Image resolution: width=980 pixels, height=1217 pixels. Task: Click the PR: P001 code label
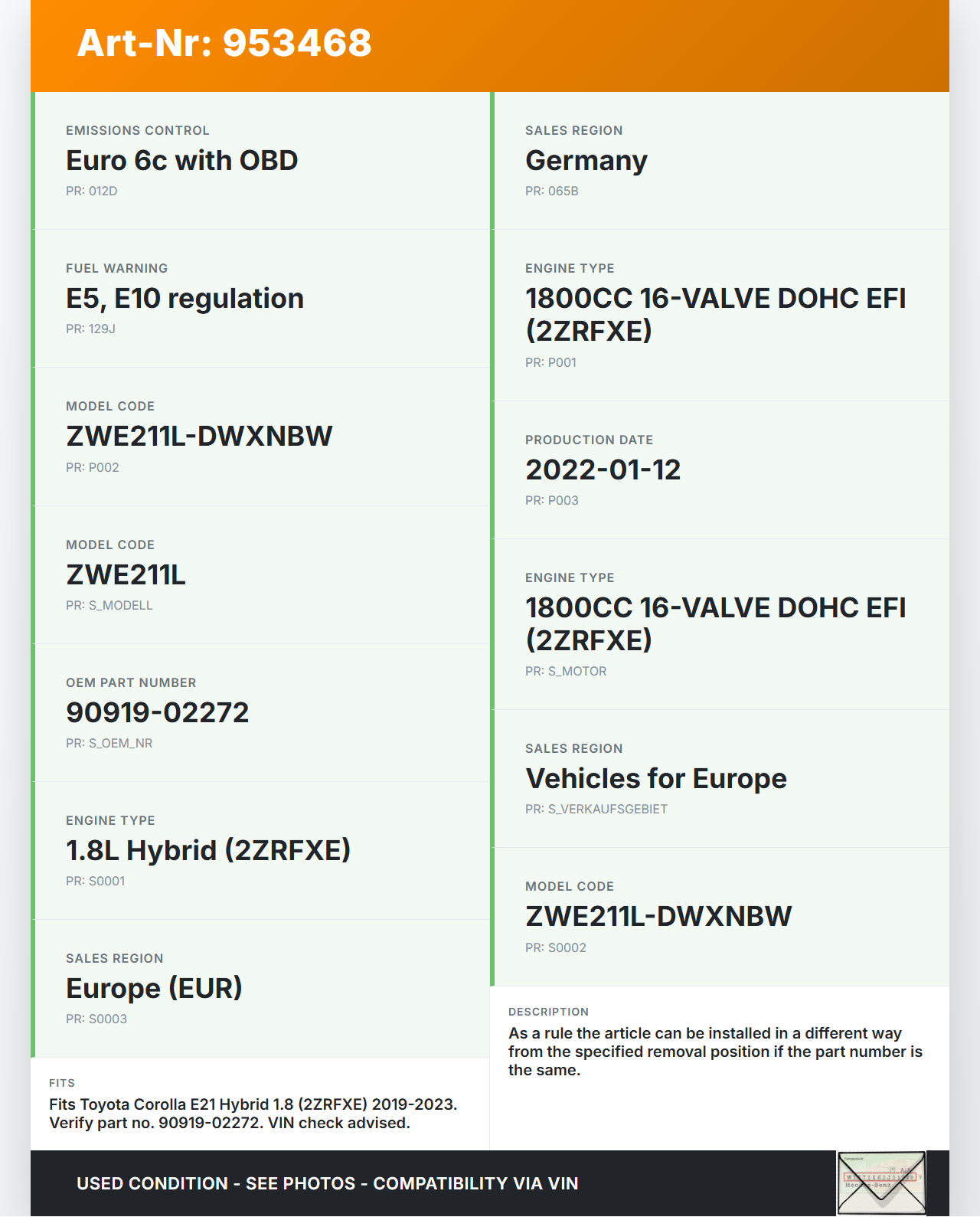550,362
